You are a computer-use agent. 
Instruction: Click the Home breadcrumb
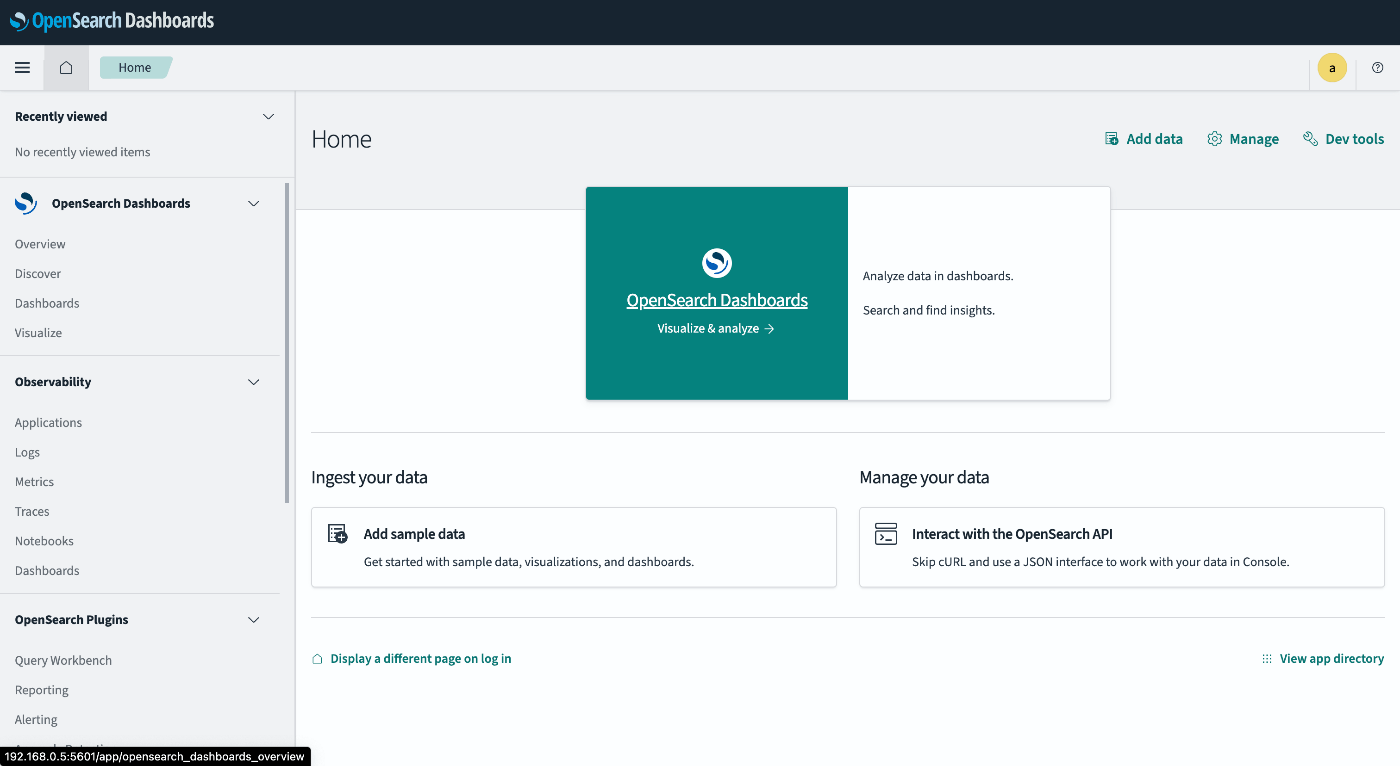click(x=136, y=68)
